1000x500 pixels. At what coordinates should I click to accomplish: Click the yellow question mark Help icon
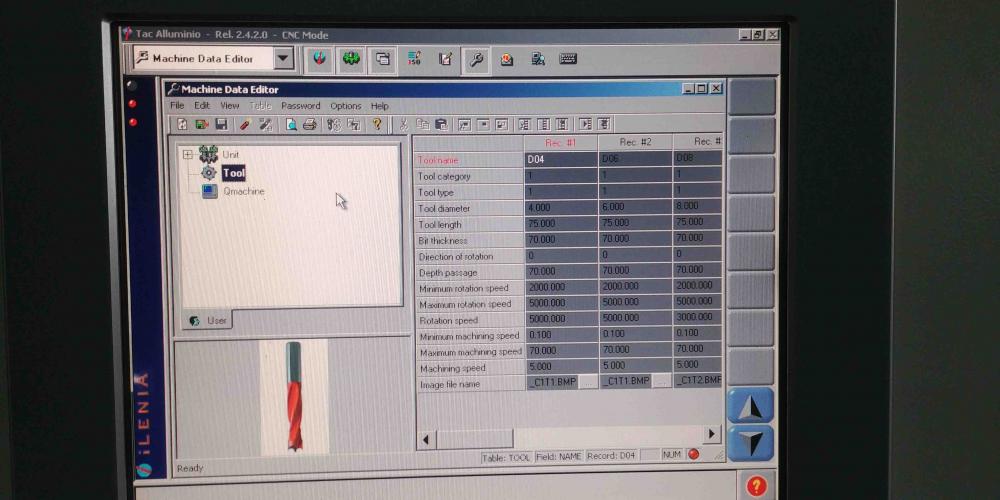377,125
